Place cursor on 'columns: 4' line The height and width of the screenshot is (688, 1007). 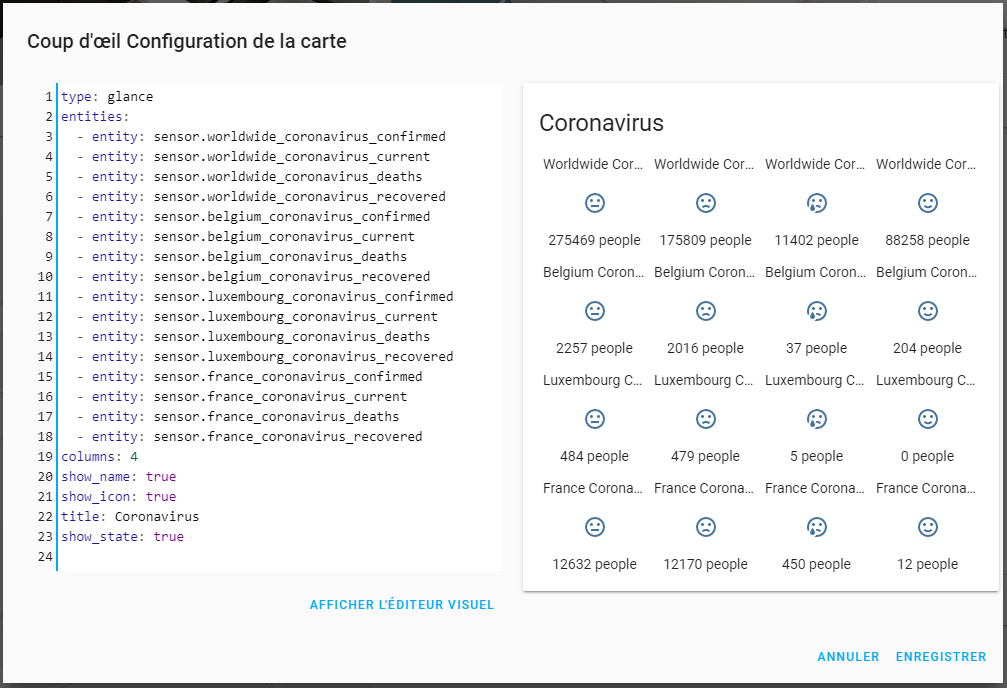point(100,457)
